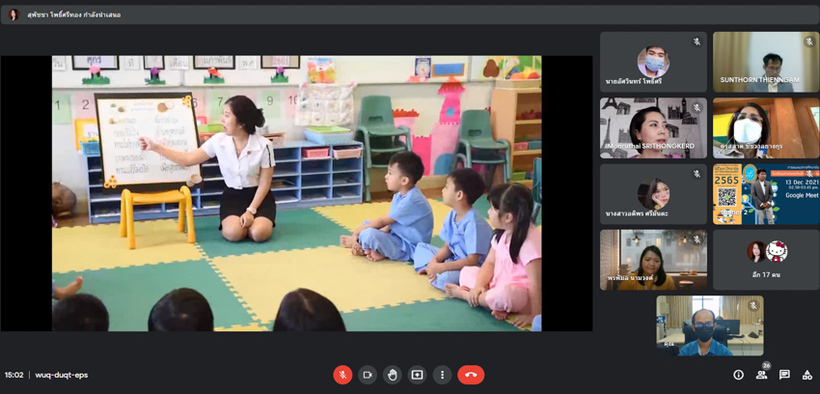The image size is (820, 394).
Task: Open the activities icon
Action: pyautogui.click(x=807, y=375)
